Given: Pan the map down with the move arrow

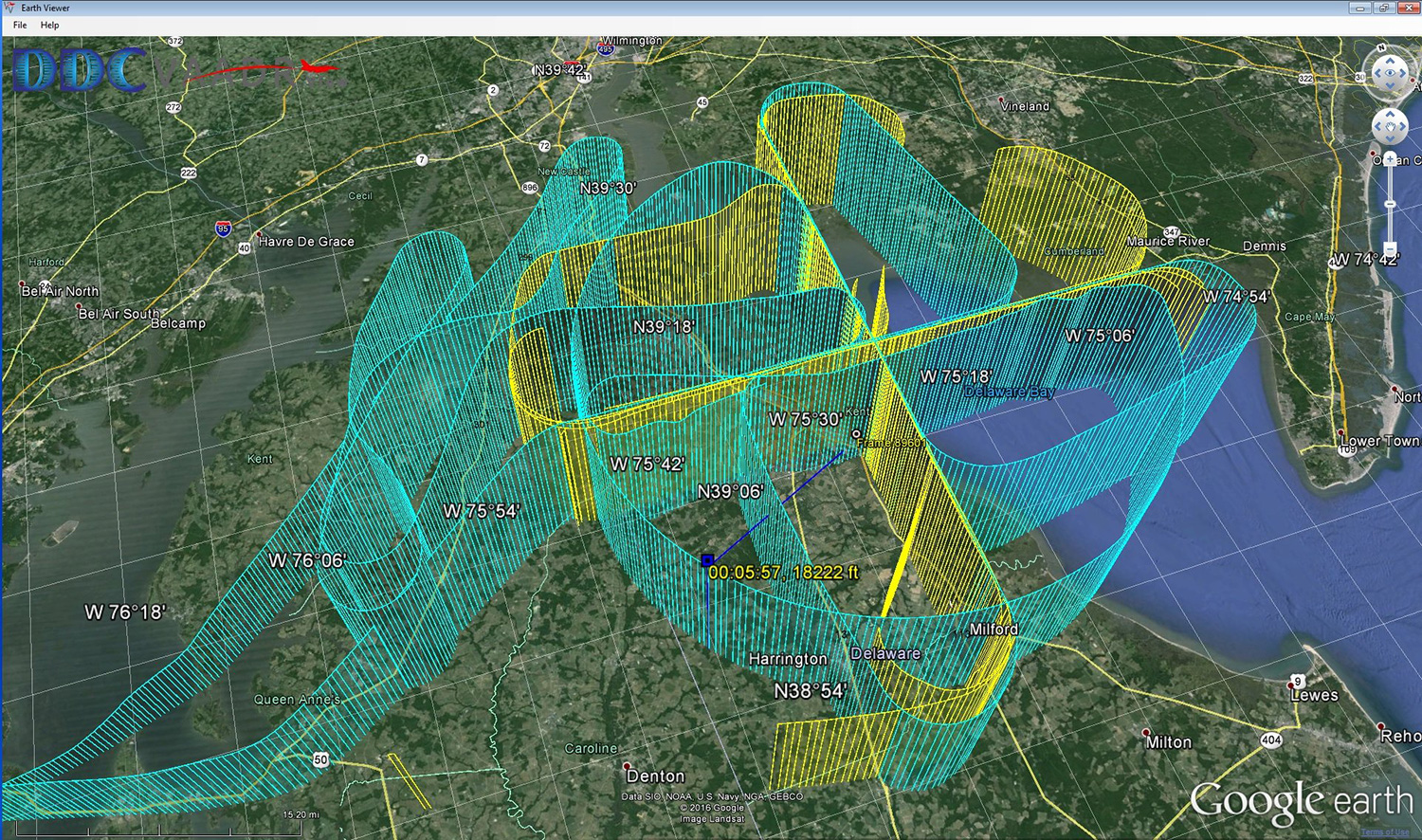Looking at the screenshot, I should pos(1391,138).
